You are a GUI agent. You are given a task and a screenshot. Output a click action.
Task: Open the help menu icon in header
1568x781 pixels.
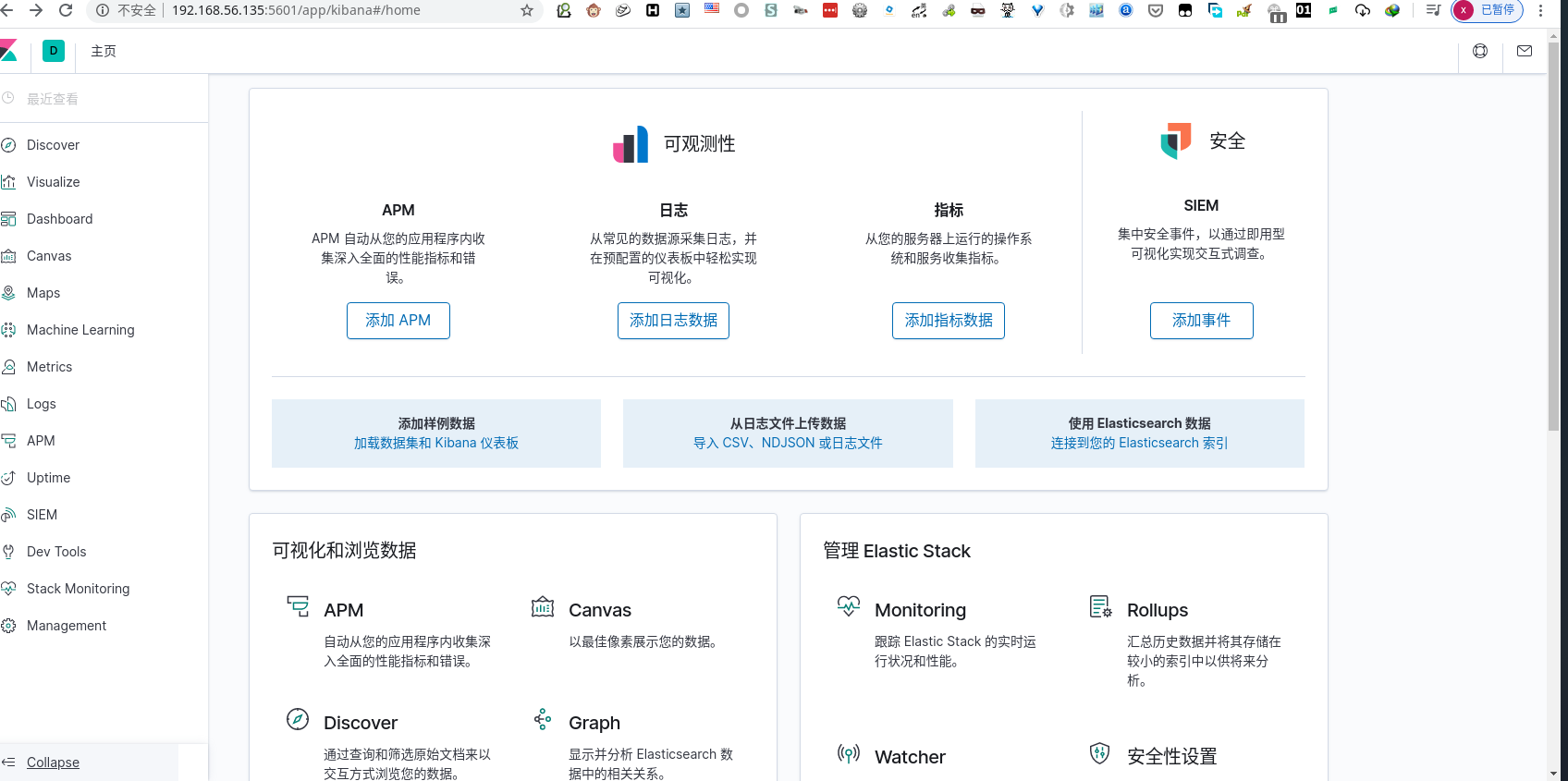1480,51
